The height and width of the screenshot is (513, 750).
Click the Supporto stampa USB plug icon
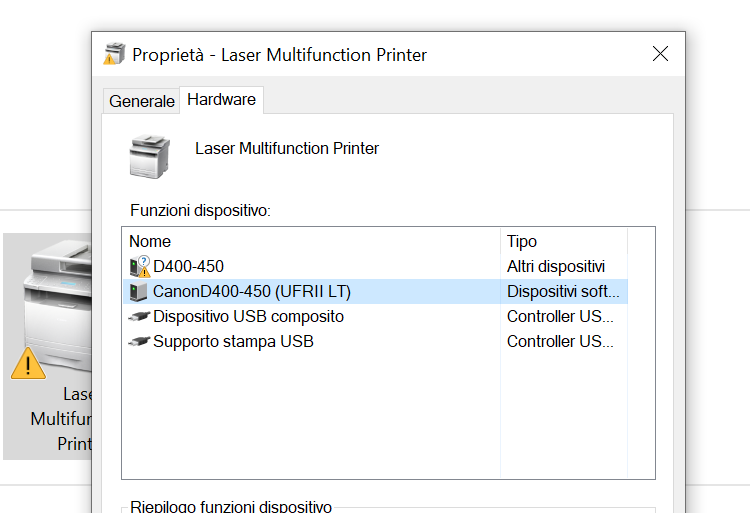click(x=139, y=342)
